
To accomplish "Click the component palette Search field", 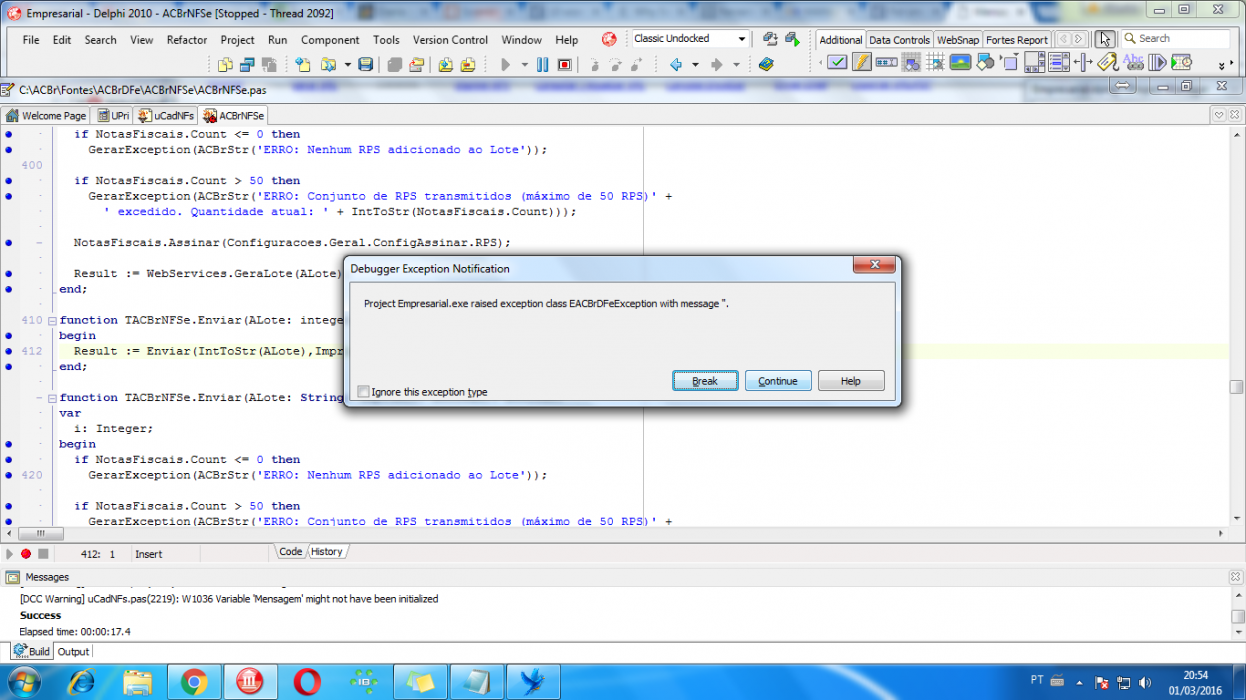I will (x=1175, y=39).
